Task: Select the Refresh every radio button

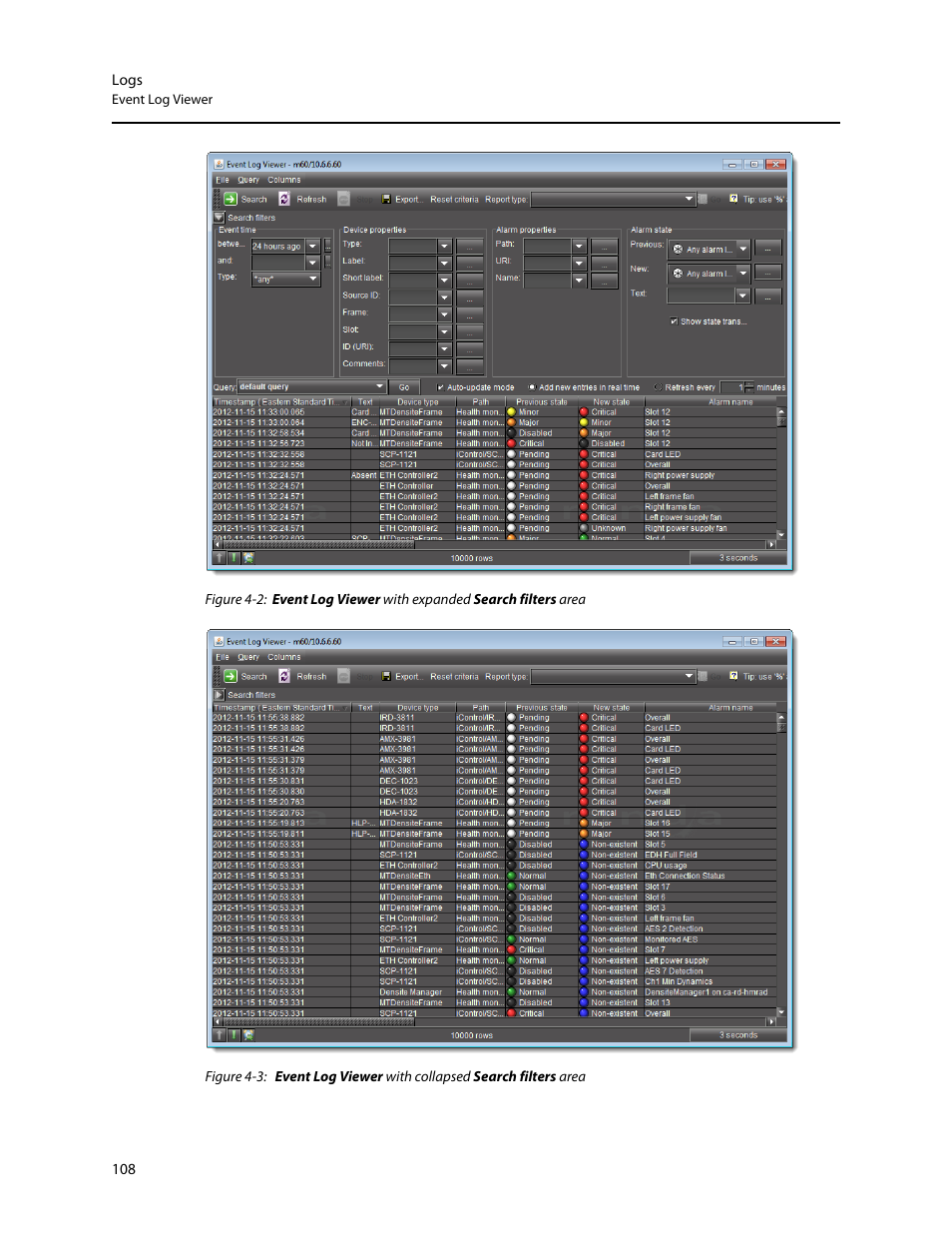Action: coord(658,387)
